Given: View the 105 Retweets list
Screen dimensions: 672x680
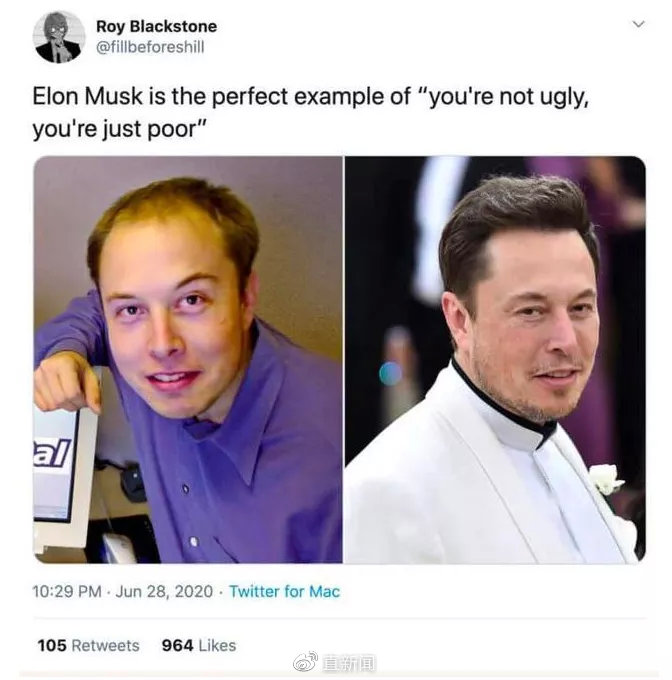Looking at the screenshot, I should [88, 645].
